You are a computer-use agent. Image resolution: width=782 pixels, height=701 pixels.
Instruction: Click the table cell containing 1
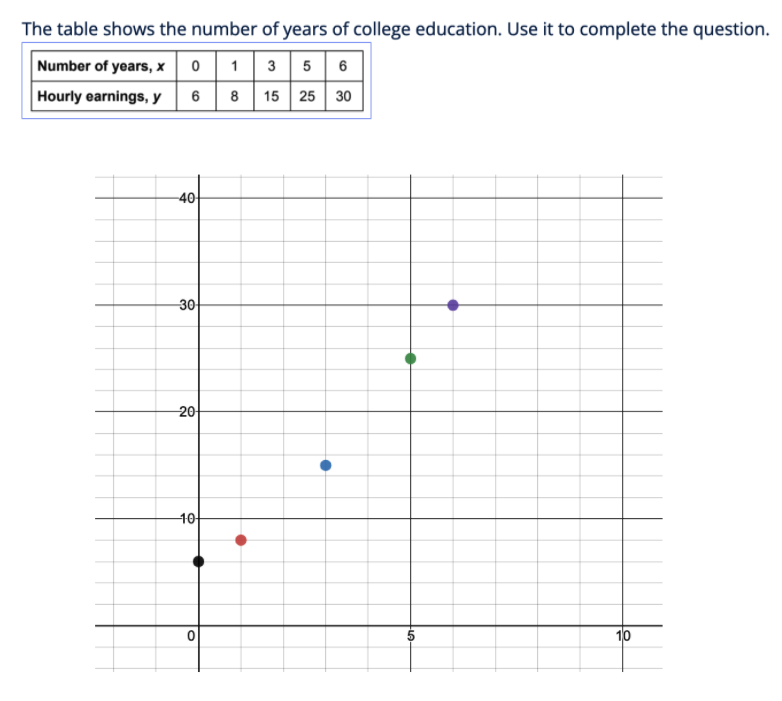tap(234, 67)
